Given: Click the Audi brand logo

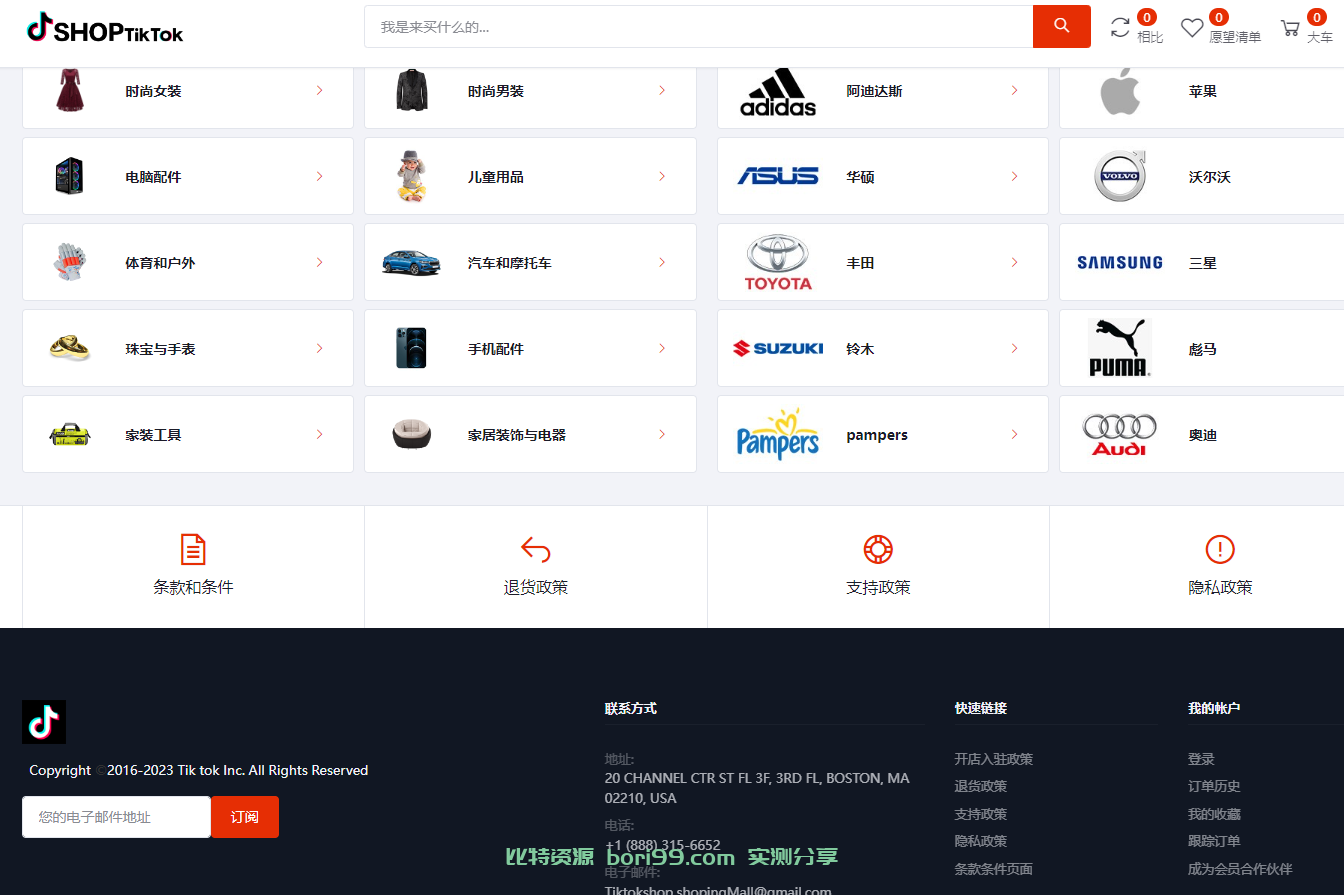Looking at the screenshot, I should (1120, 434).
